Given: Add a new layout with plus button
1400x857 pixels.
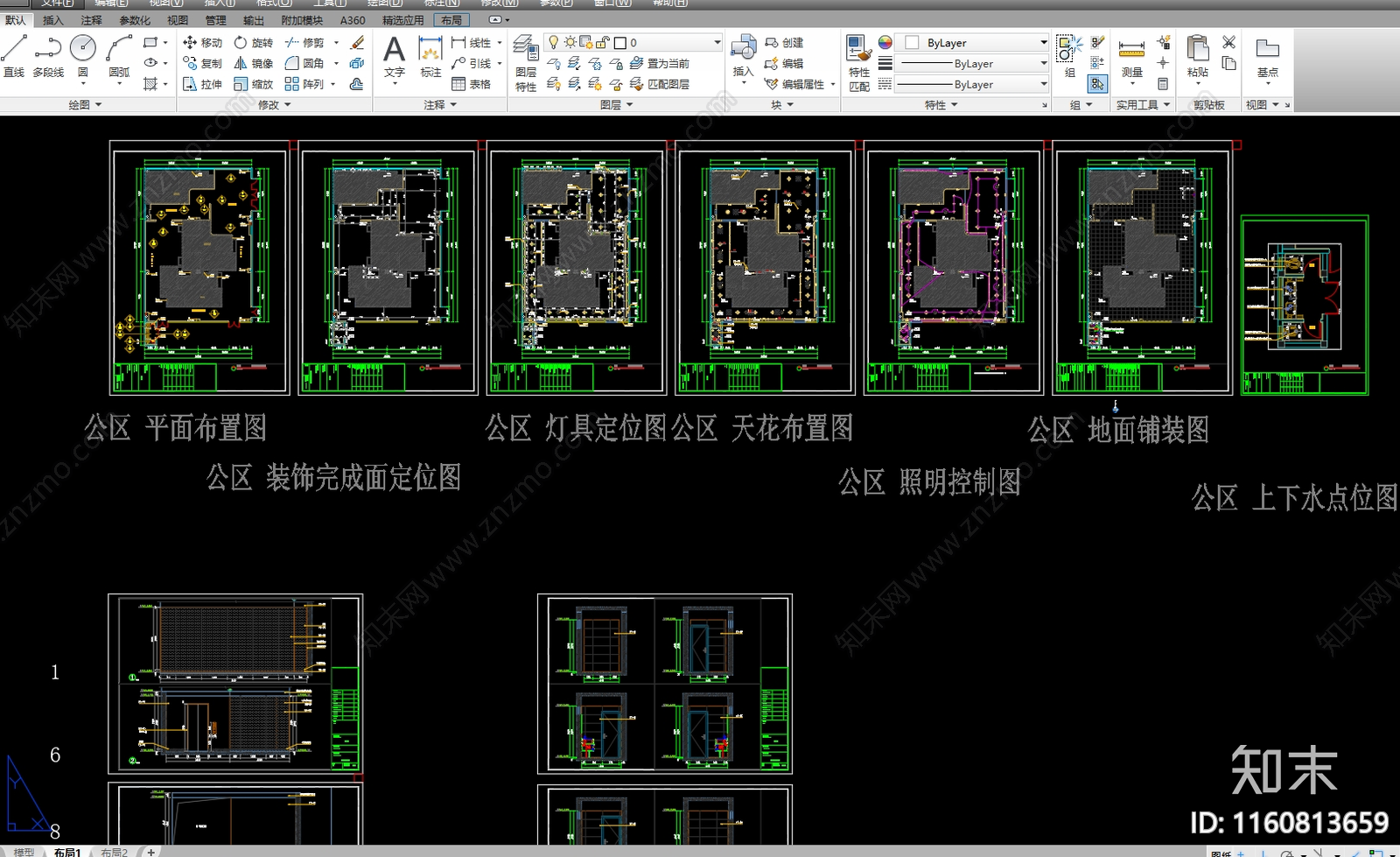Looking at the screenshot, I should tap(150, 851).
